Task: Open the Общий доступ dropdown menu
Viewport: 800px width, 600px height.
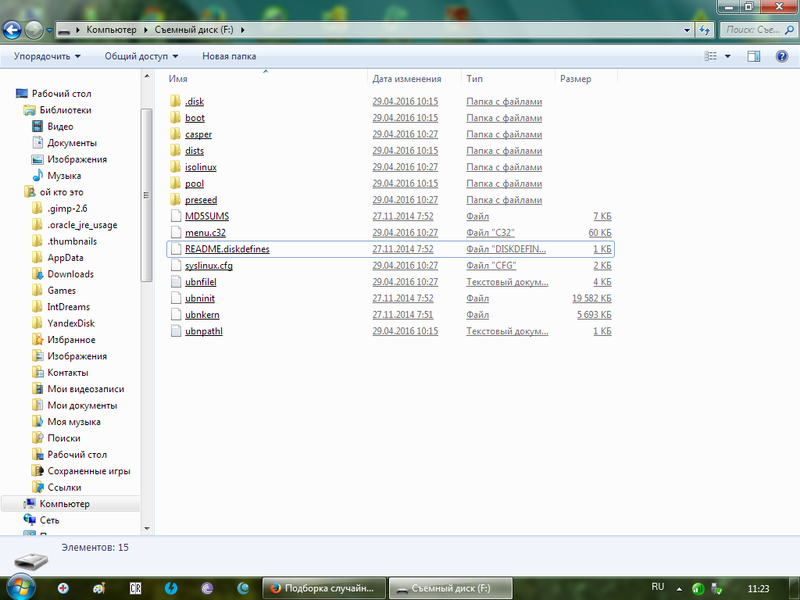Action: coord(141,57)
